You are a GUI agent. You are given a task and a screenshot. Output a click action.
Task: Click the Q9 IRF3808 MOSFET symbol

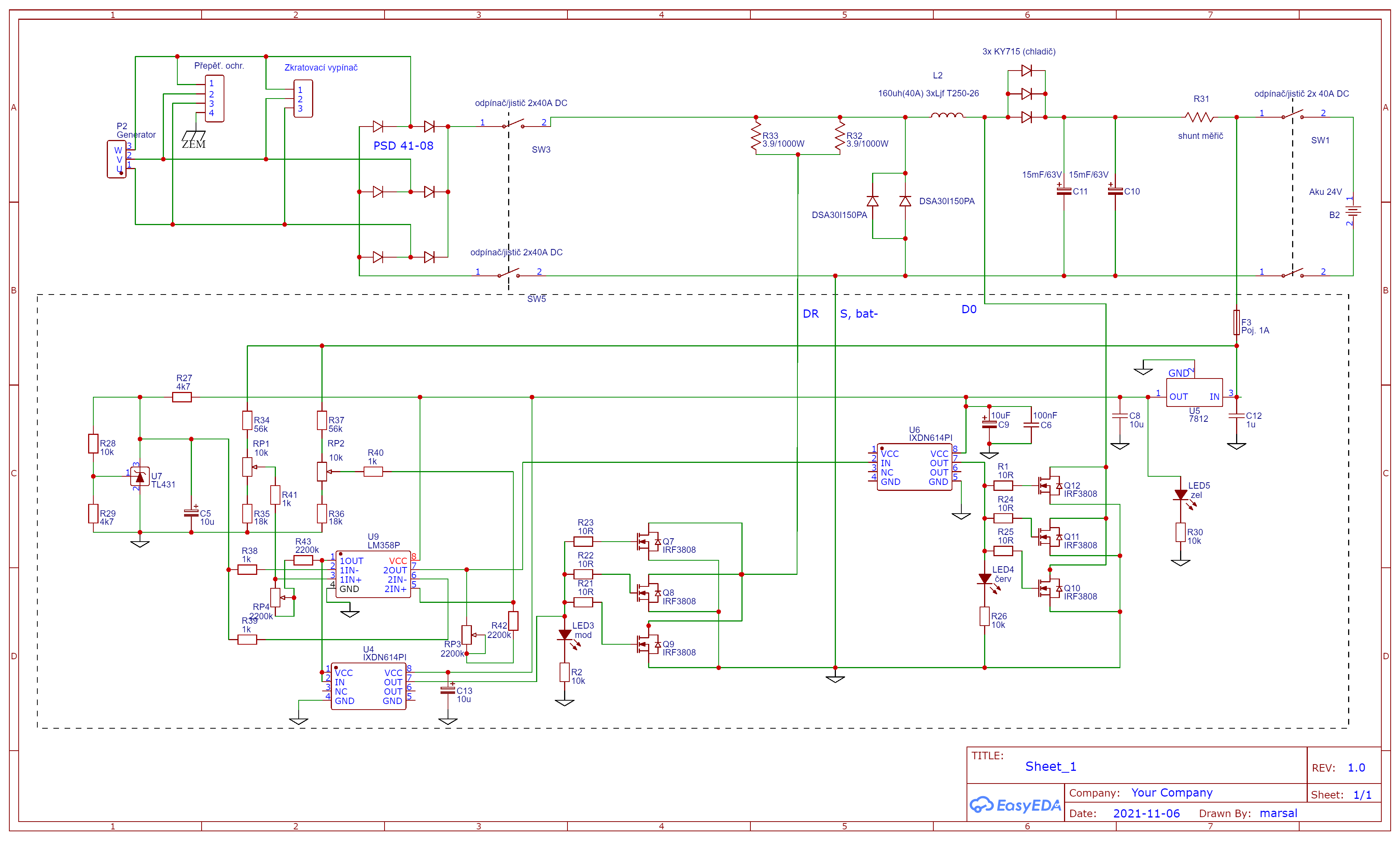click(649, 644)
